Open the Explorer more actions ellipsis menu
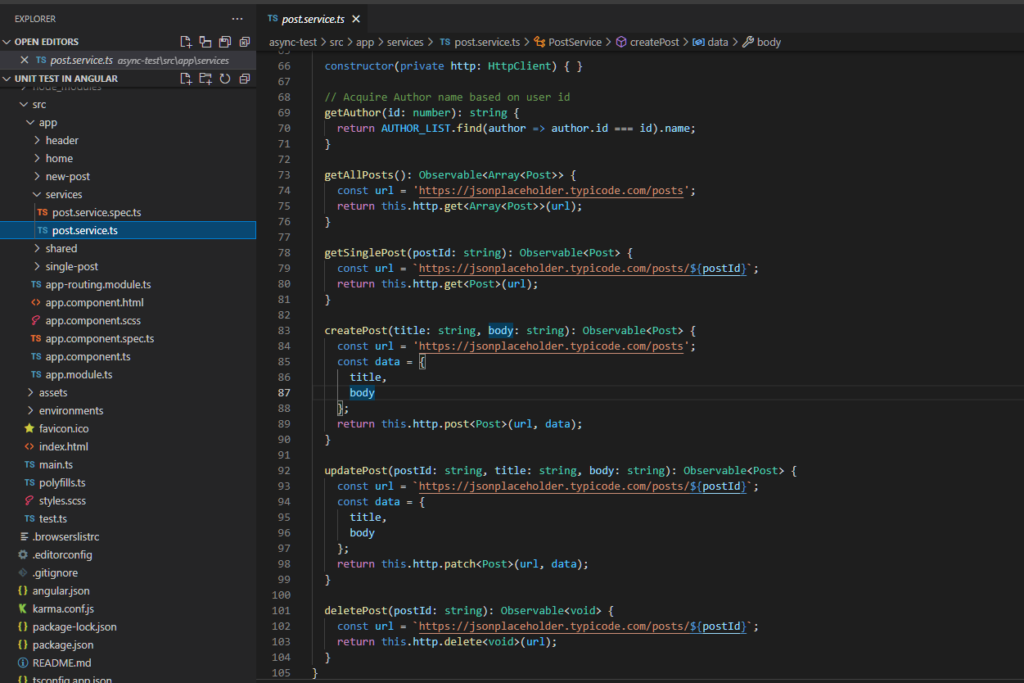Screen dimensions: 1024x683 click(237, 18)
